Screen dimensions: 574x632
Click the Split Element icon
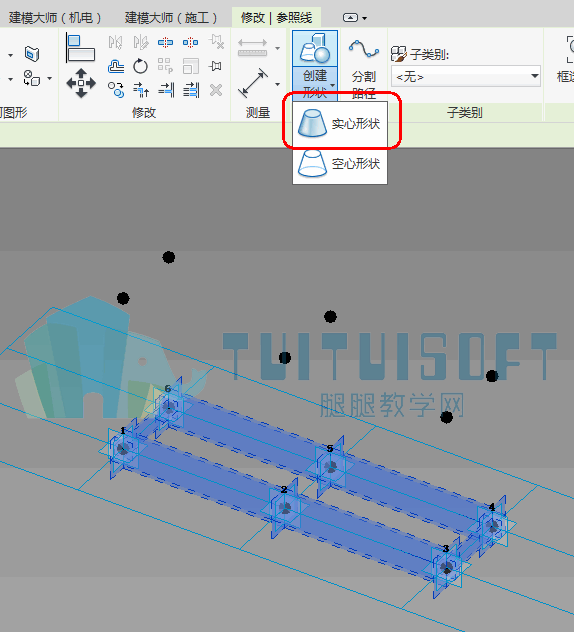point(165,42)
